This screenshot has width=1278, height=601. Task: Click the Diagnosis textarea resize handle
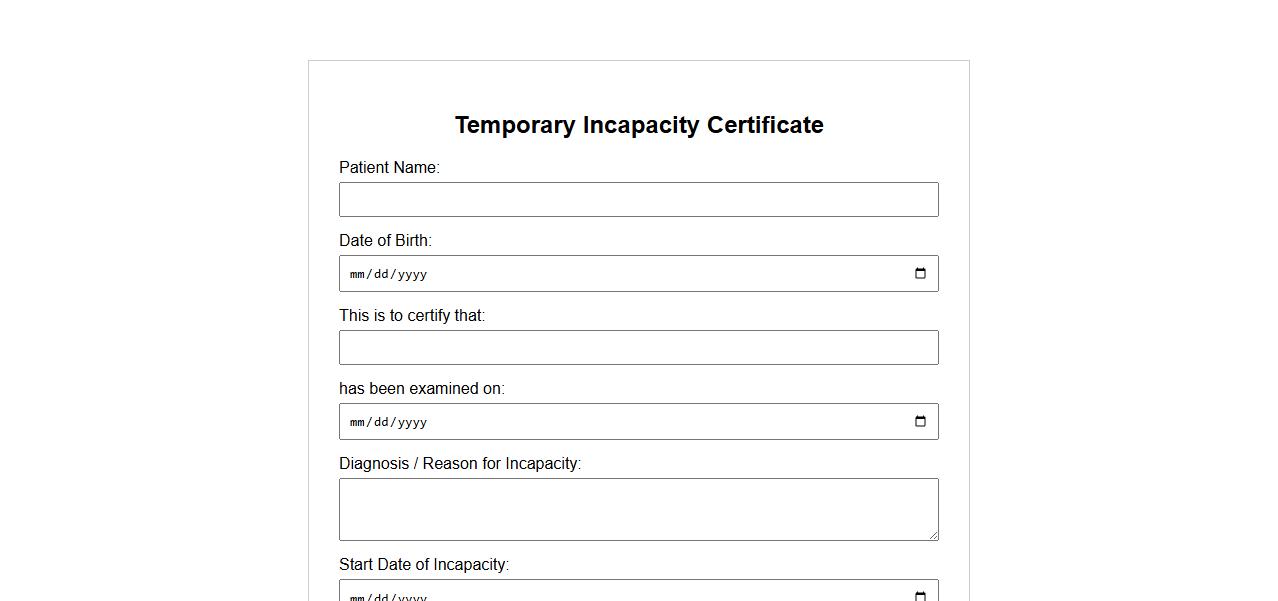[x=933, y=535]
